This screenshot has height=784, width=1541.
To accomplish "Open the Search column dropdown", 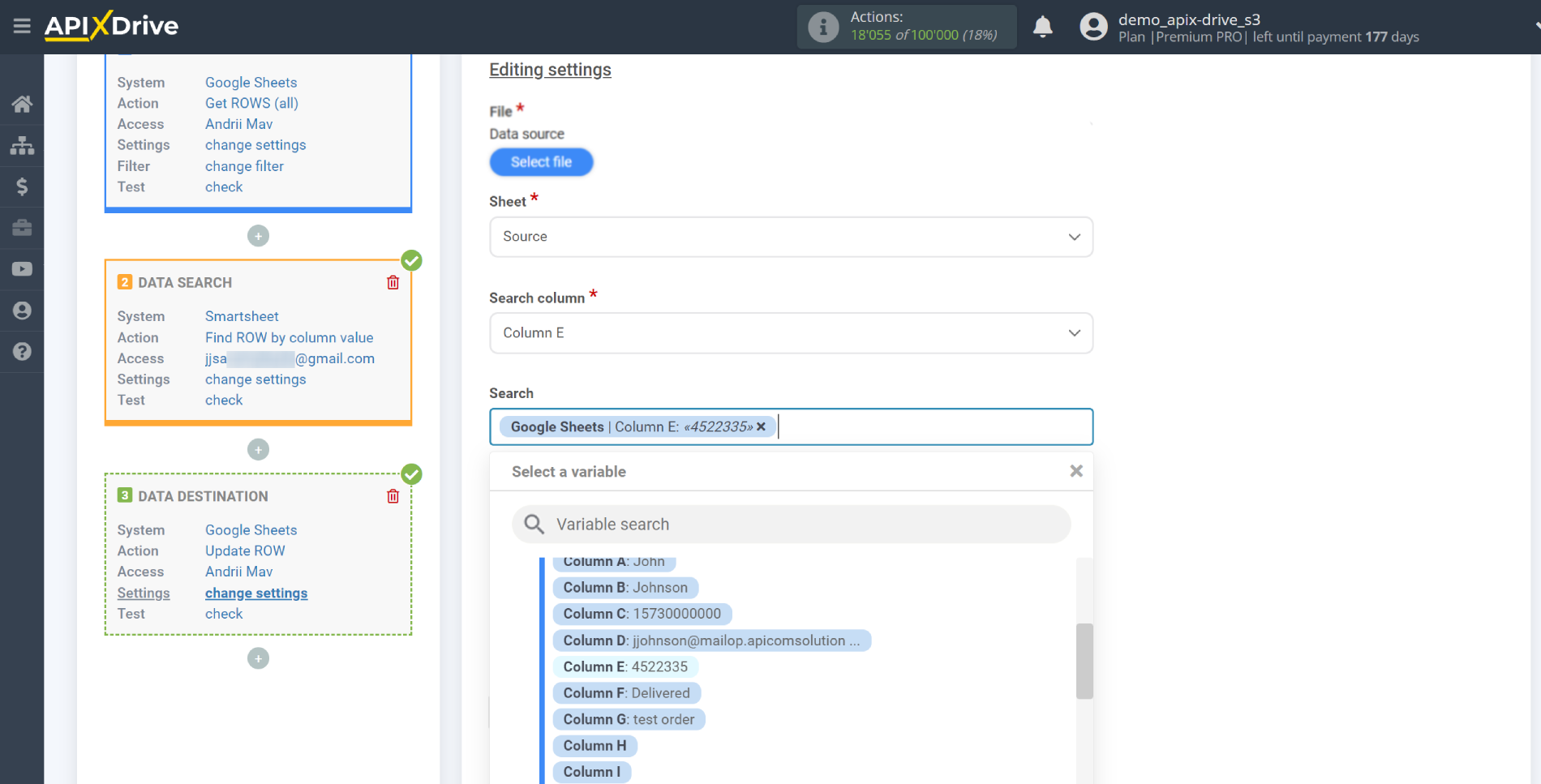I will (x=791, y=333).
